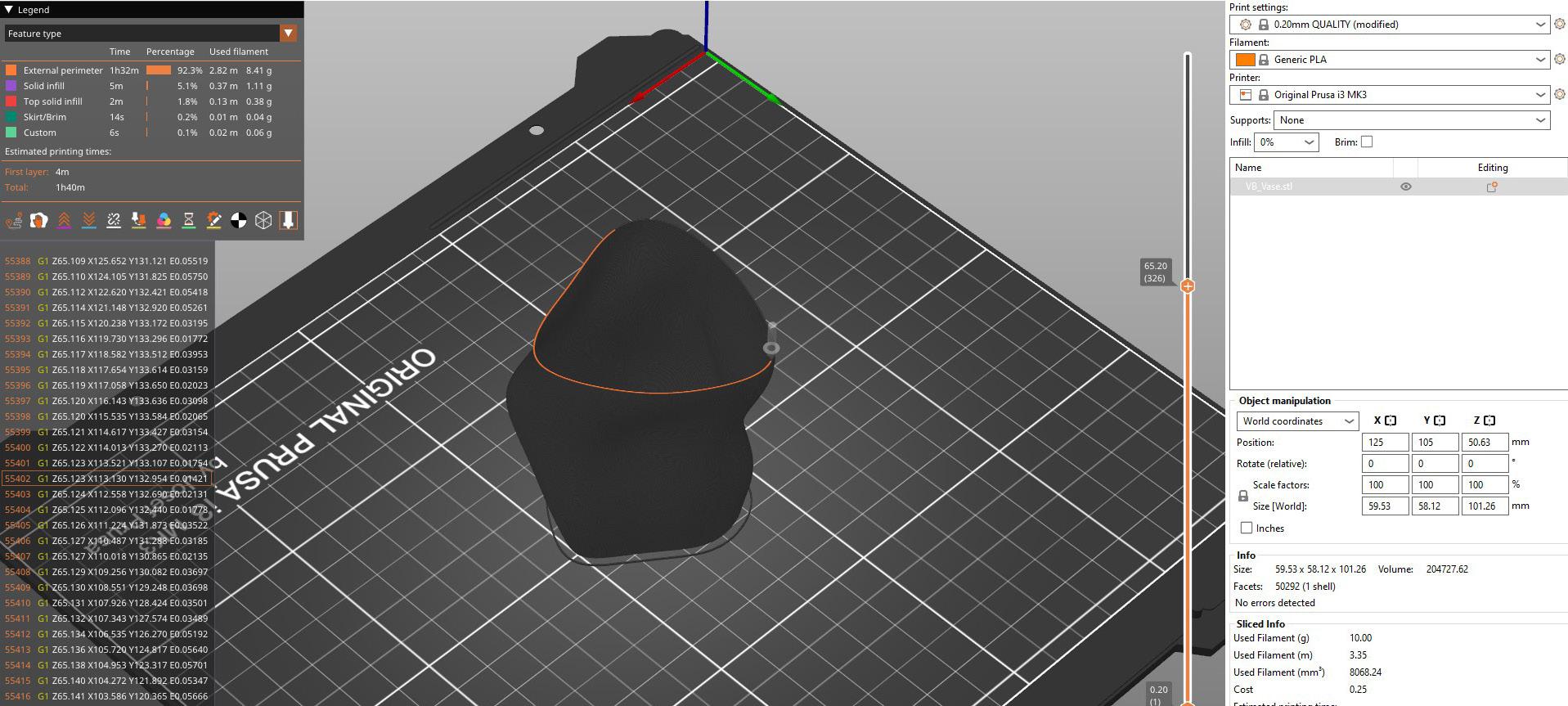Click the Scale factors Z input field
This screenshot has height=706, width=1568.
tap(1485, 485)
